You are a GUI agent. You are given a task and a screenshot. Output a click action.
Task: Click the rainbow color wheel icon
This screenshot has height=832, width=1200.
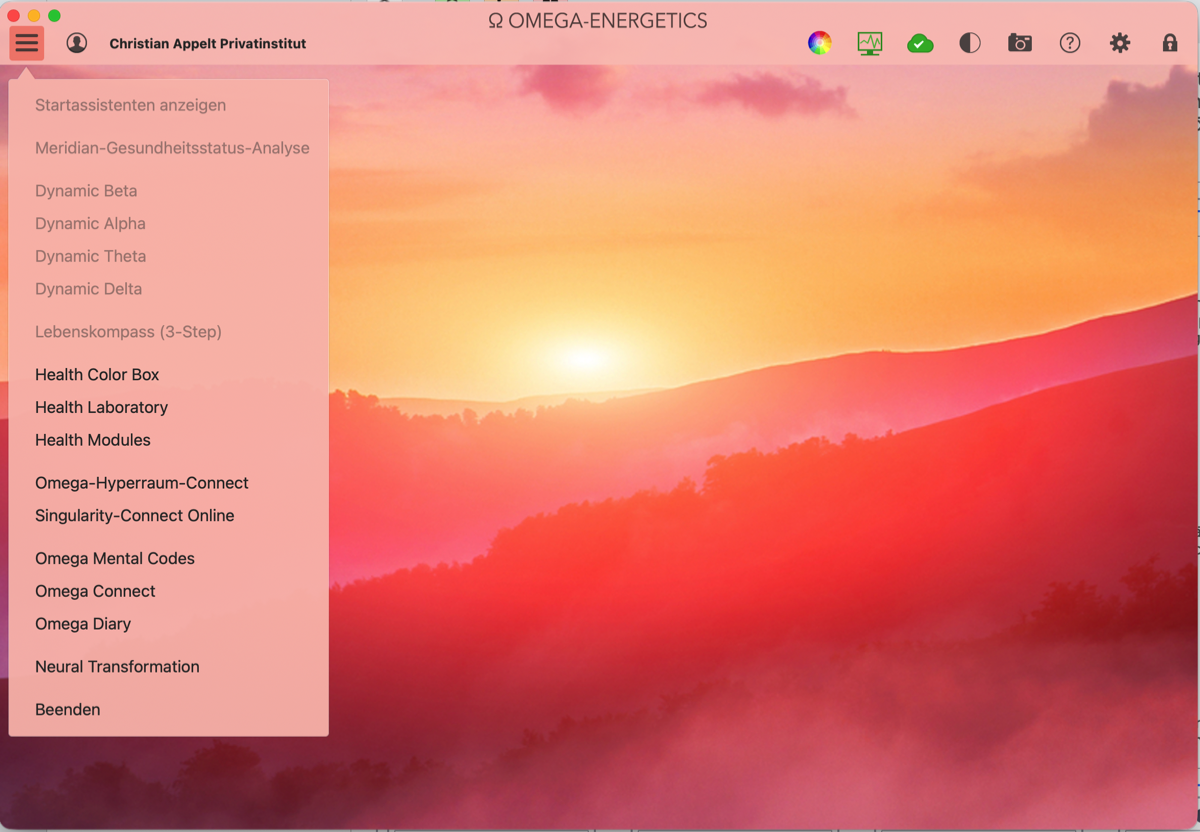(820, 43)
